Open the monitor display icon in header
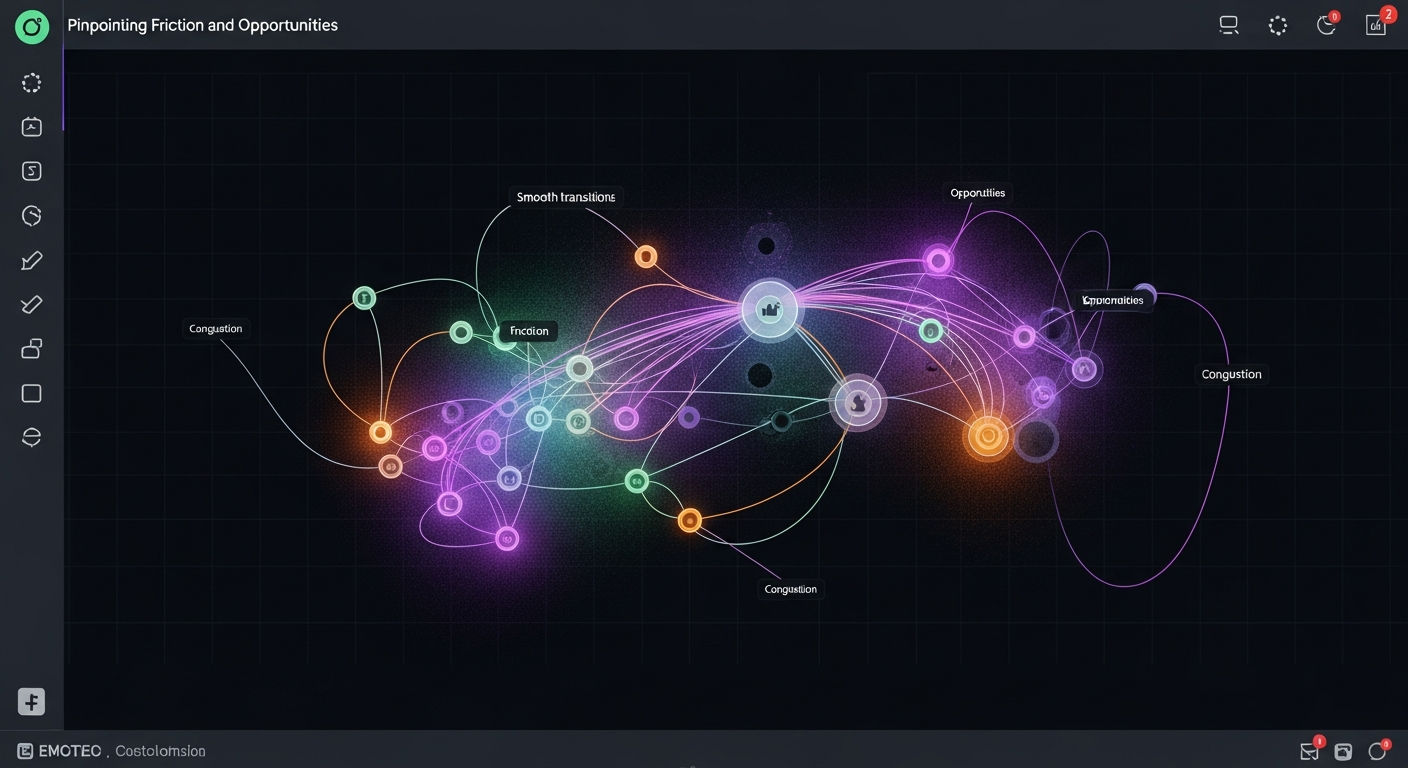Image resolution: width=1408 pixels, height=768 pixels. click(x=1229, y=26)
